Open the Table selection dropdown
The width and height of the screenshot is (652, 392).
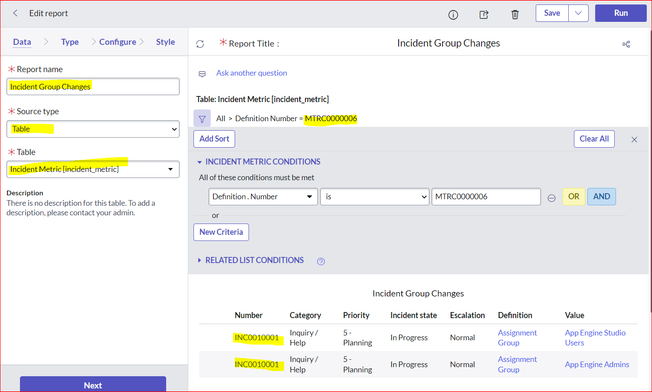click(93, 169)
